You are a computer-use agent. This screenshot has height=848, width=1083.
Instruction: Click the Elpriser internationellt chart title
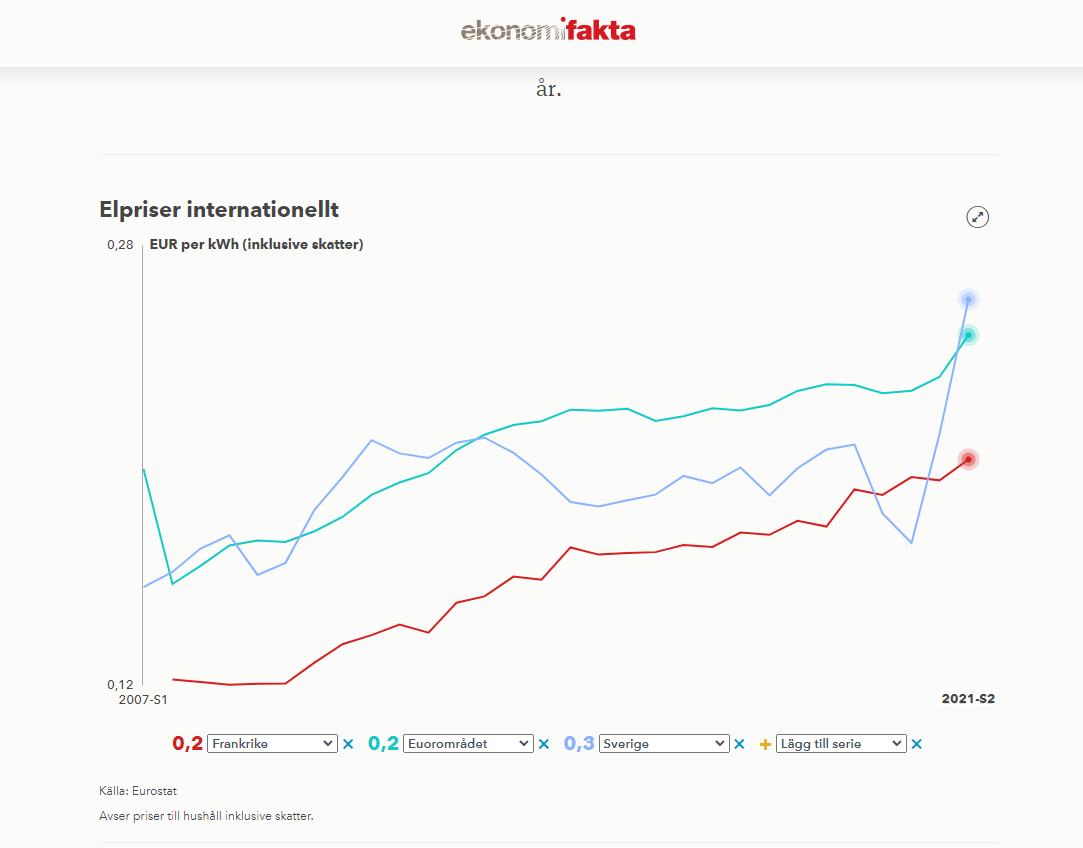tap(219, 209)
